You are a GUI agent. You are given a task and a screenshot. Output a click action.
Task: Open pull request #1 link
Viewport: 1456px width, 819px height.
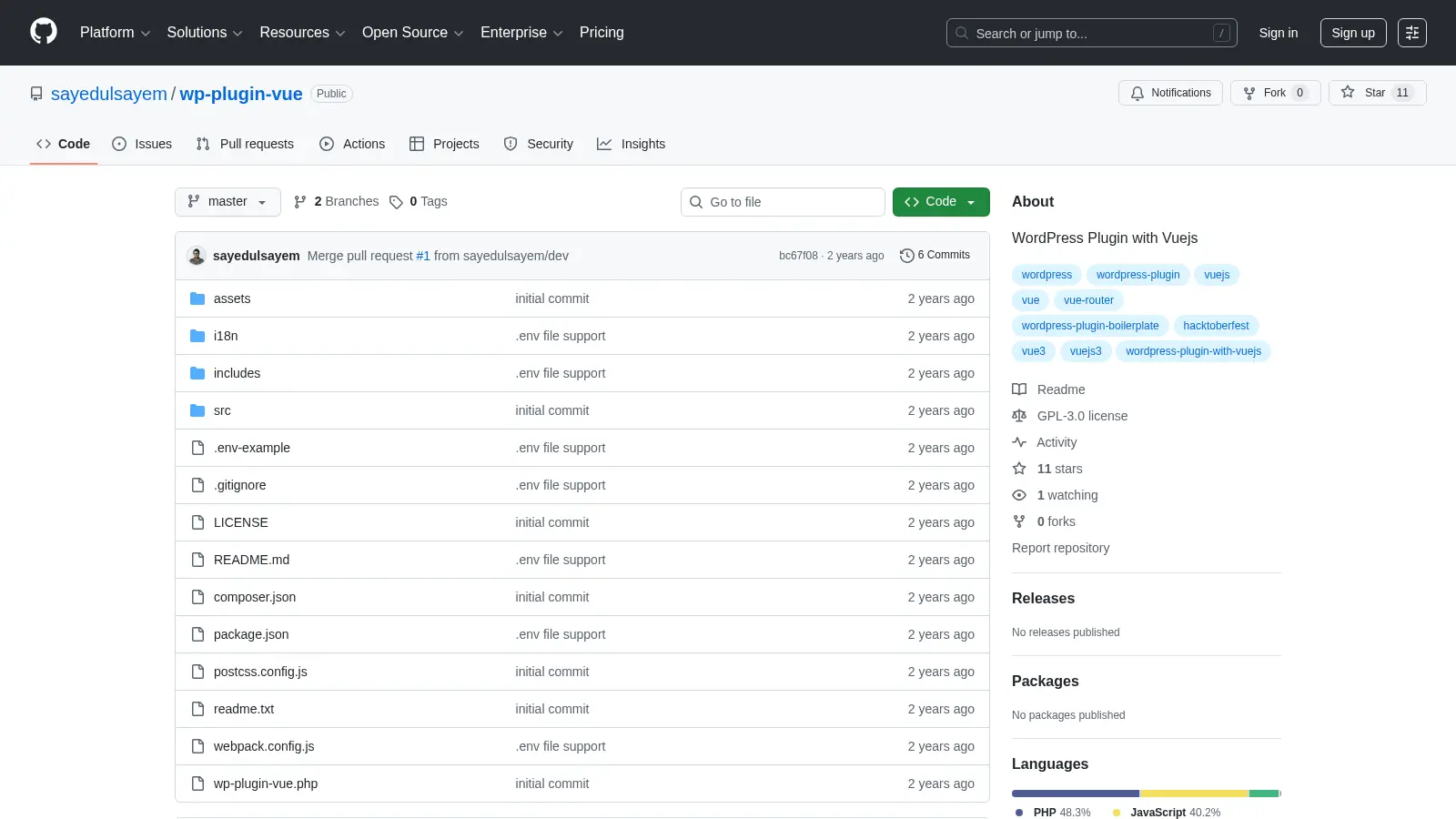point(423,256)
